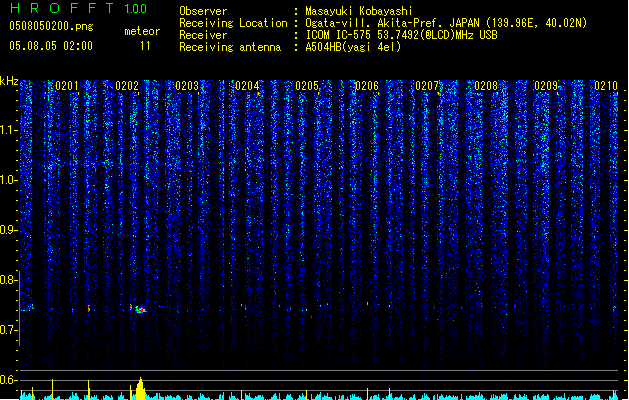Click the Receiving Location value Ogata-vill. Akita-Pref.

(372, 23)
